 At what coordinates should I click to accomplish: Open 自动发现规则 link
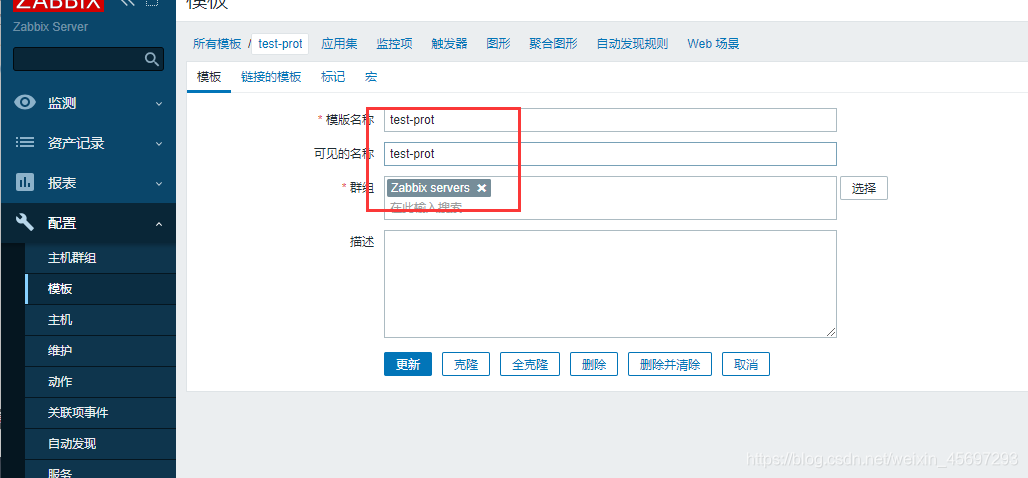click(x=633, y=44)
